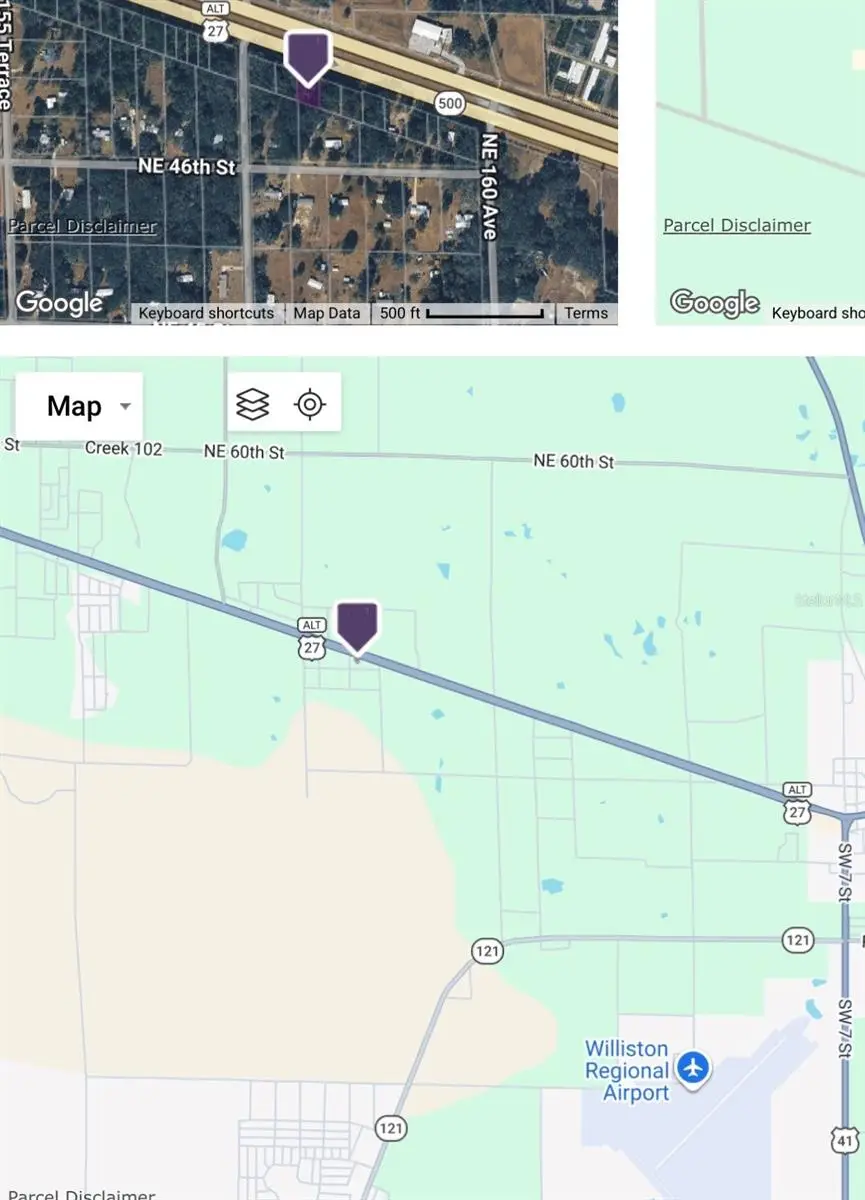Open the Terms link
865x1200 pixels.
click(x=585, y=313)
